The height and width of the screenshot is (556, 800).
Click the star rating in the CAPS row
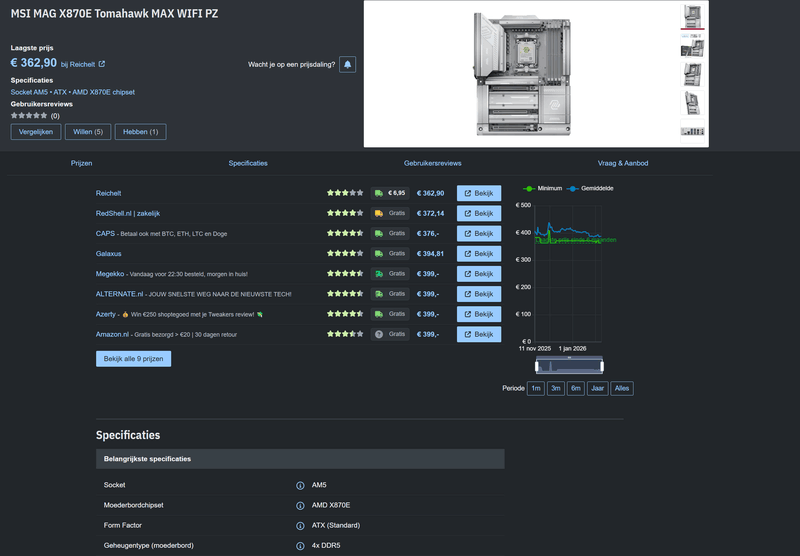(x=345, y=233)
